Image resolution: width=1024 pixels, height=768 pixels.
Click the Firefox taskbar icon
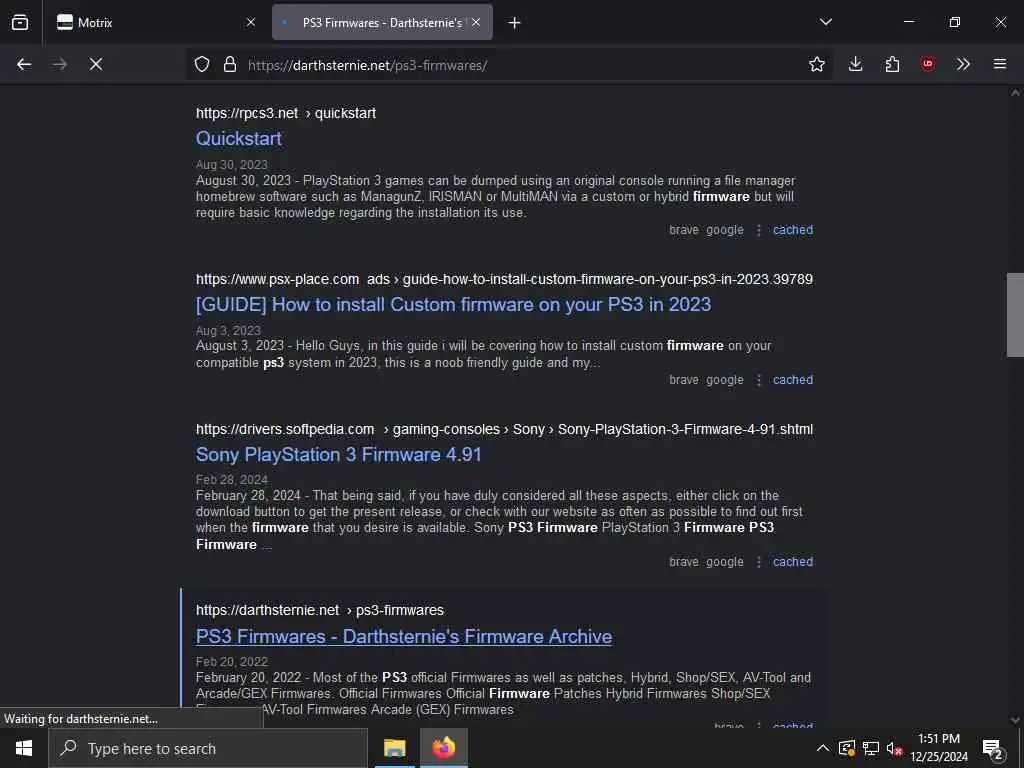pyautogui.click(x=443, y=748)
